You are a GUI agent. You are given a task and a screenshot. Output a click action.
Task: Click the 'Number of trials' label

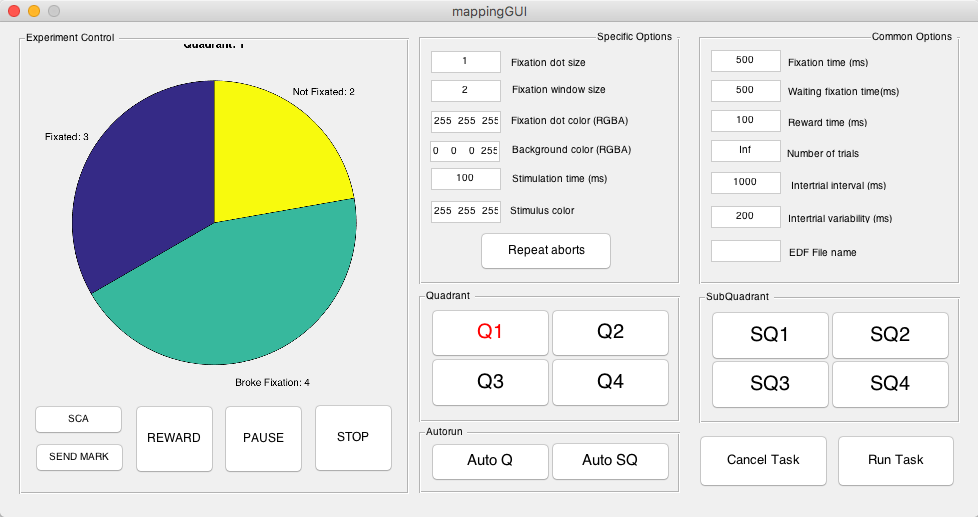pos(823,153)
